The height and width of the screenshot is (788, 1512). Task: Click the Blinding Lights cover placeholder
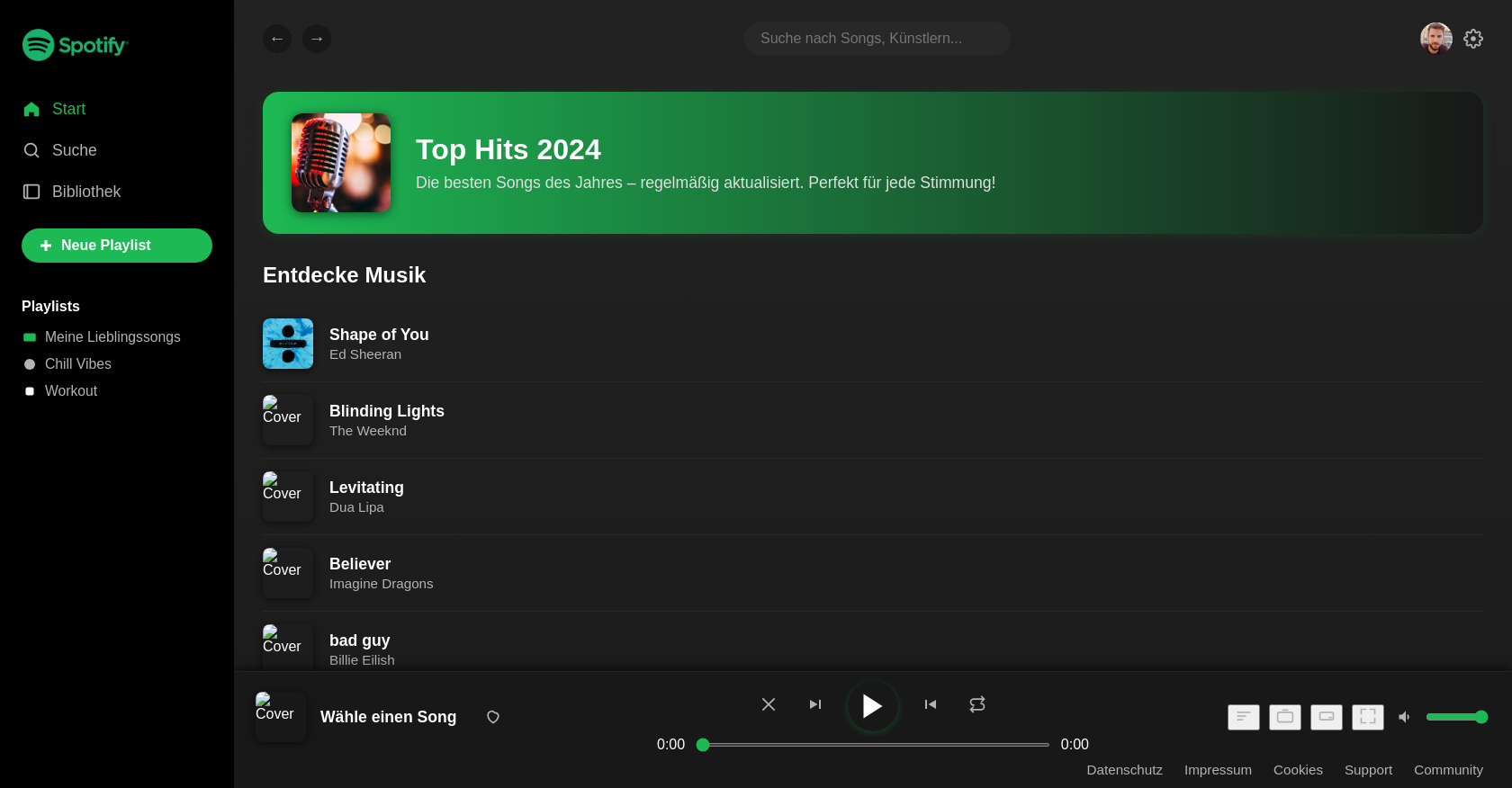click(x=288, y=420)
